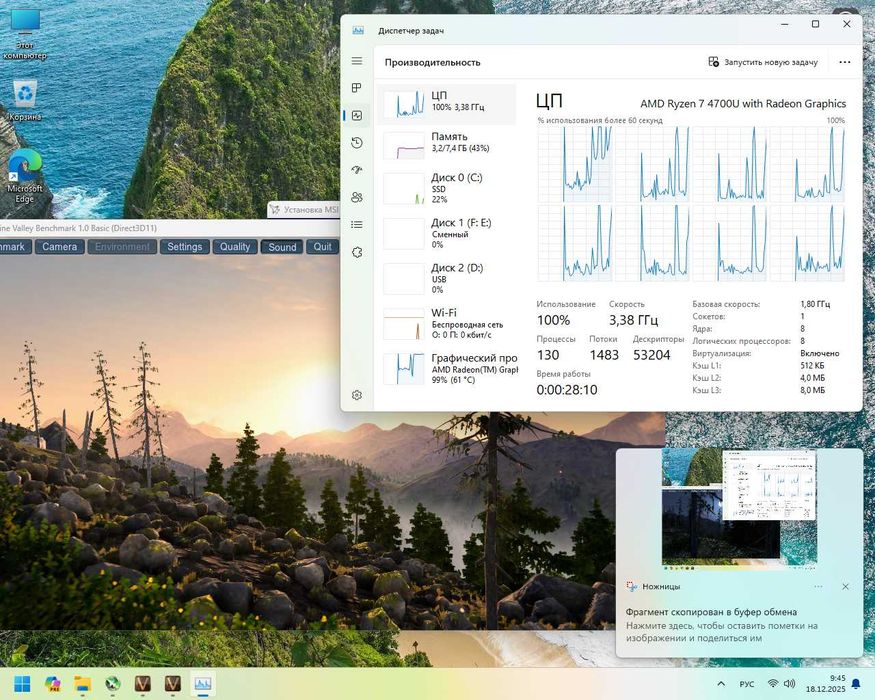Select ЦП resource in performance list
The width and height of the screenshot is (875, 700).
tap(446, 104)
